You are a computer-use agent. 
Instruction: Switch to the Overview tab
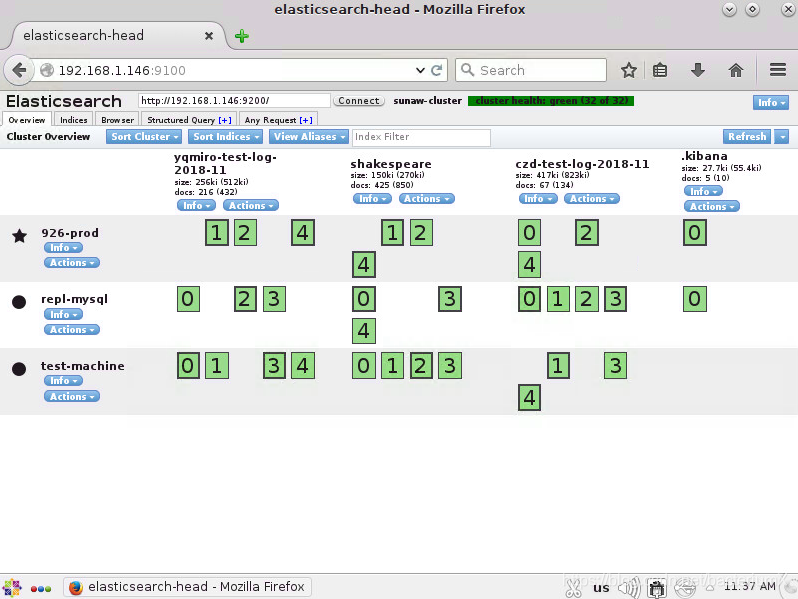pos(27,120)
